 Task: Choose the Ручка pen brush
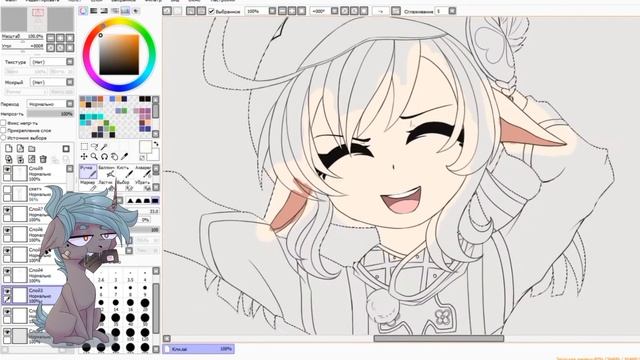coord(88,171)
